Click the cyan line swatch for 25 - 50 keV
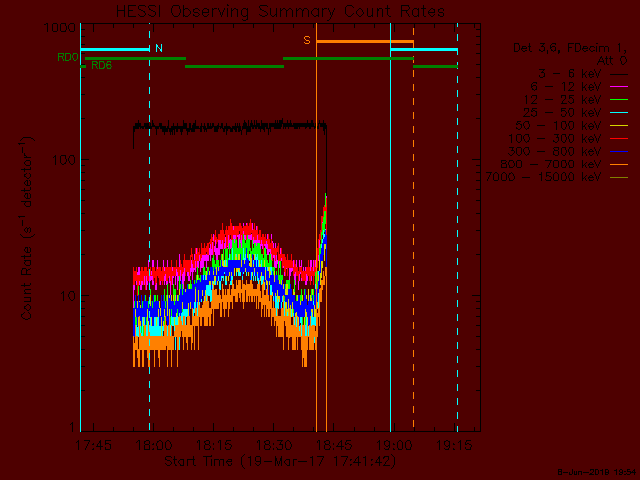The image size is (640, 480). [x=619, y=113]
